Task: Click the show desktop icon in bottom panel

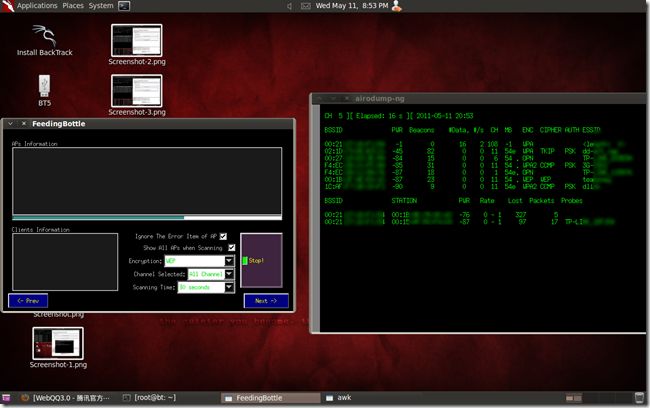Action: [x=5, y=398]
